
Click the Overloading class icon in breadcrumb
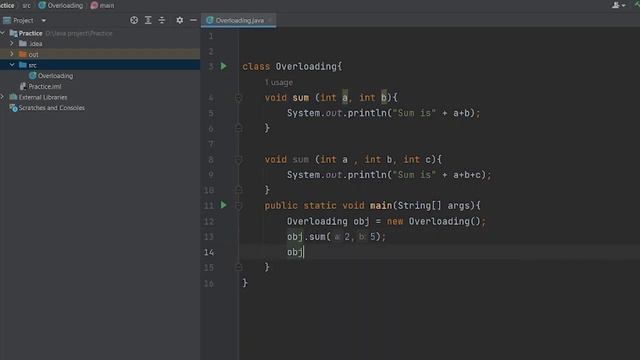42,5
